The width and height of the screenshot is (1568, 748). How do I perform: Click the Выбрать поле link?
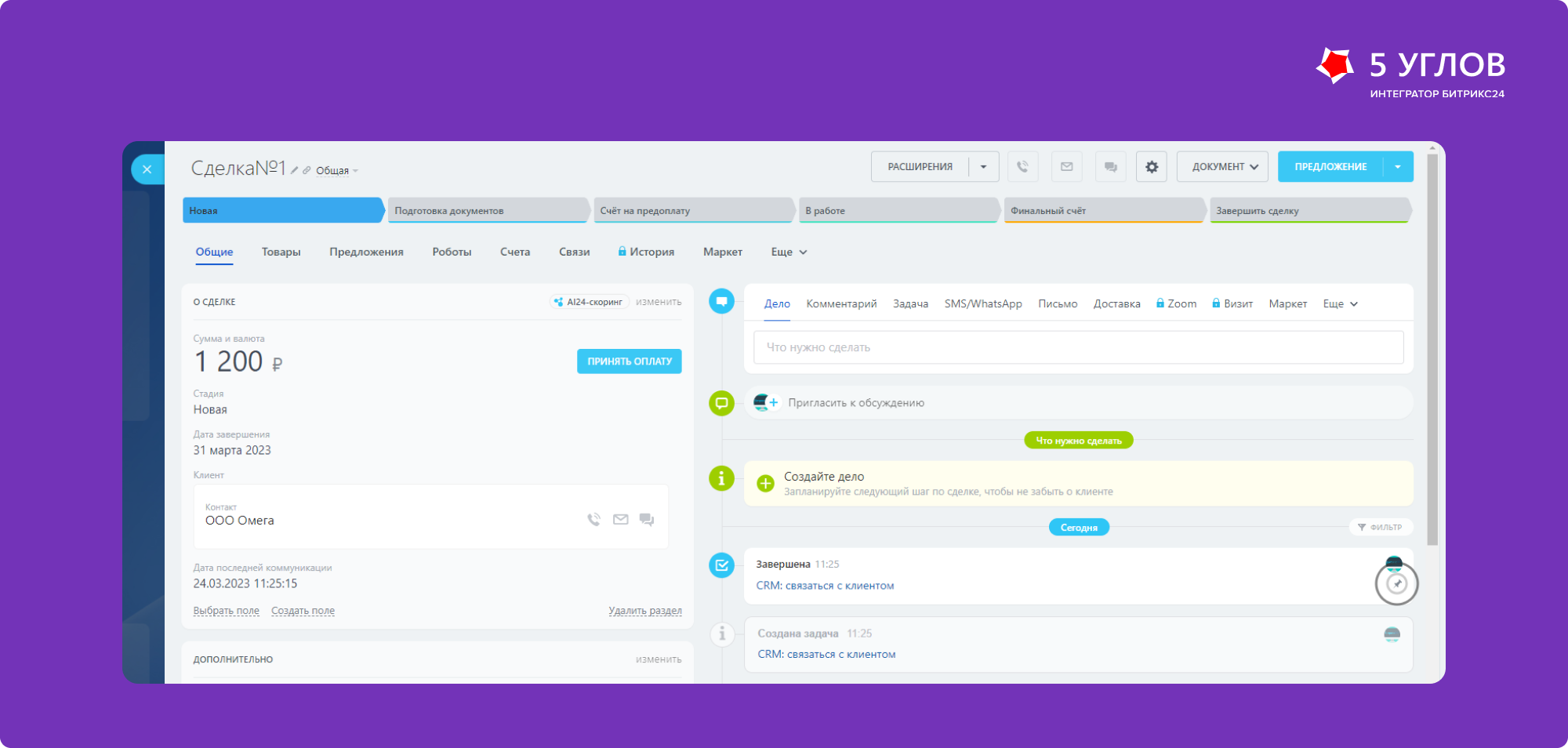coord(226,611)
